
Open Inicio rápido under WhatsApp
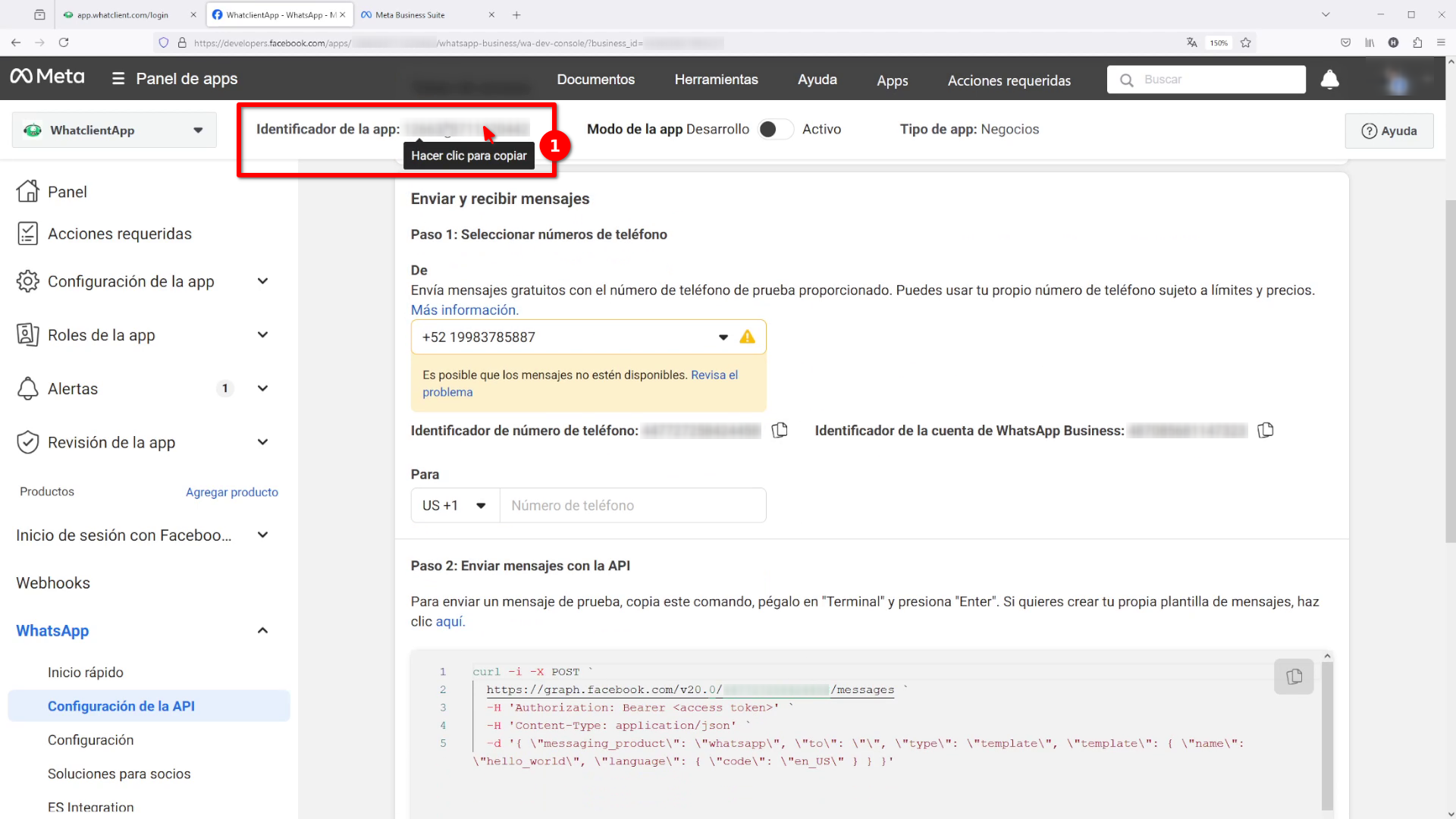pyautogui.click(x=85, y=672)
